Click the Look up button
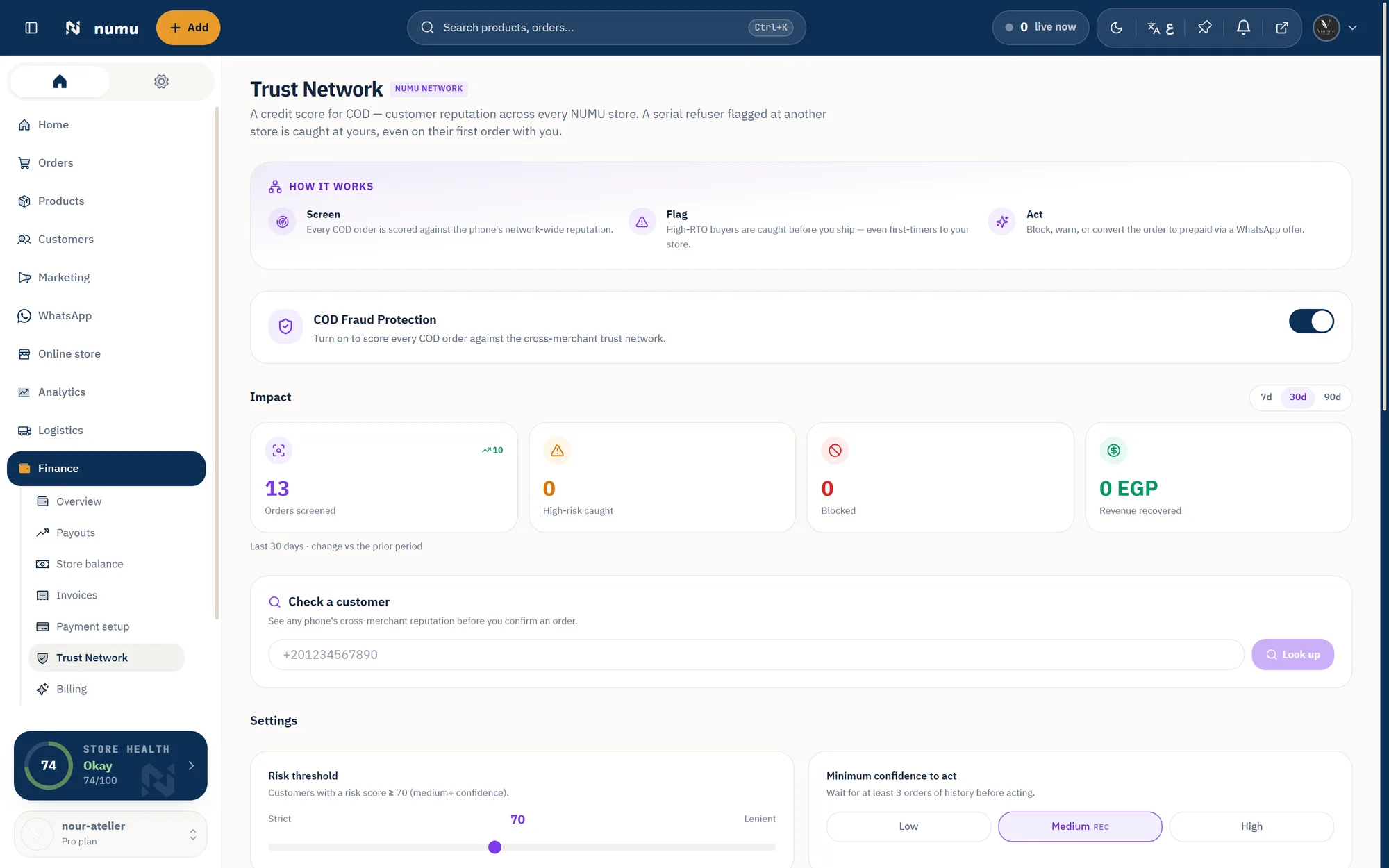The image size is (1389, 868). tap(1292, 655)
